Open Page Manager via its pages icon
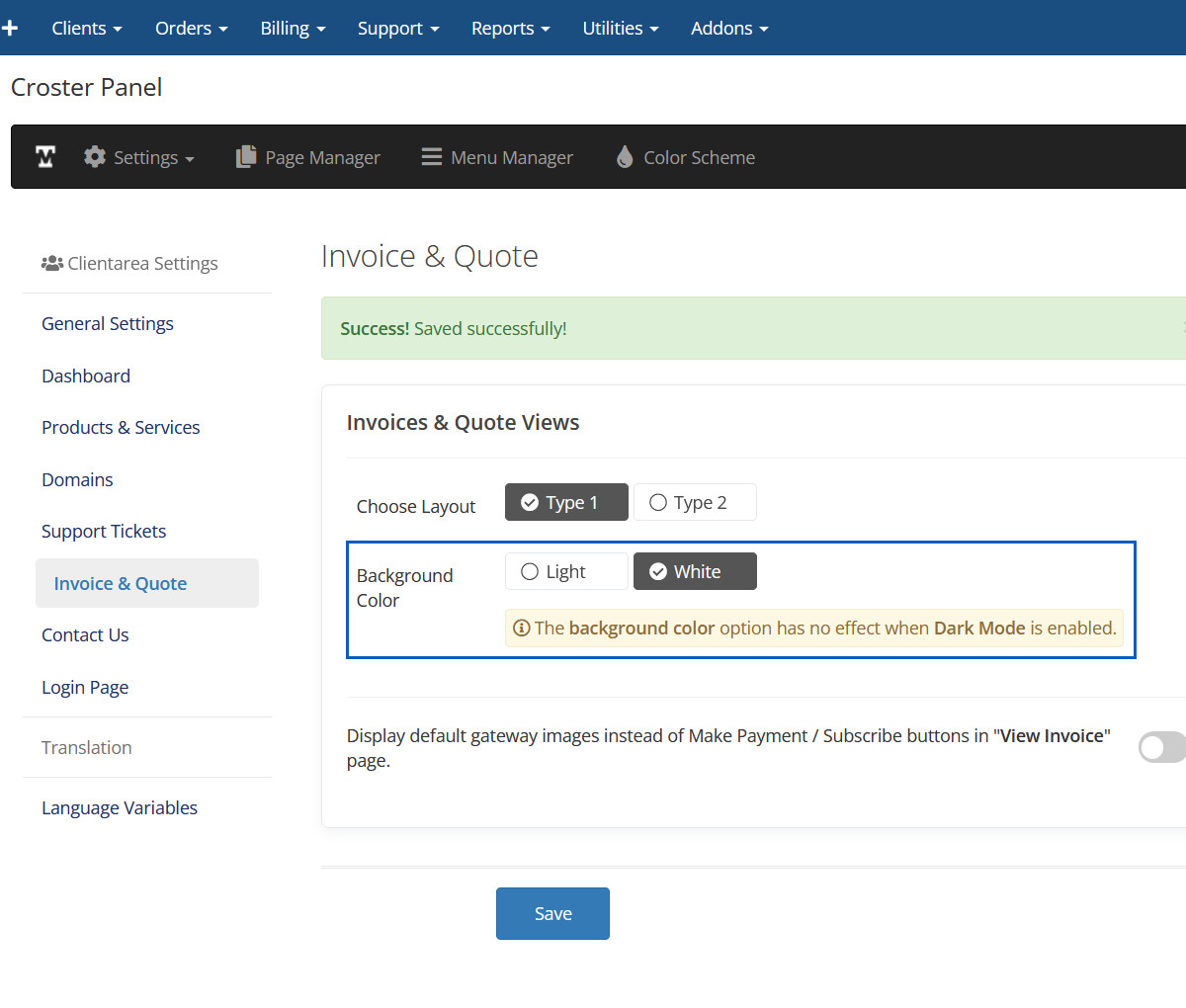 (x=246, y=157)
